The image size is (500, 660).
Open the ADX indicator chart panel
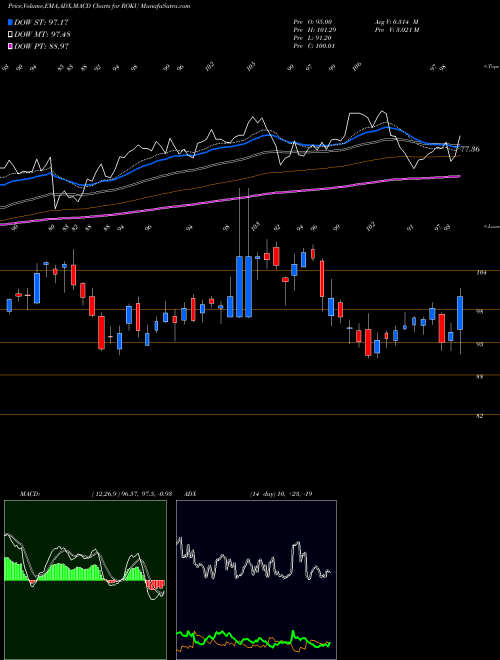[x=256, y=580]
